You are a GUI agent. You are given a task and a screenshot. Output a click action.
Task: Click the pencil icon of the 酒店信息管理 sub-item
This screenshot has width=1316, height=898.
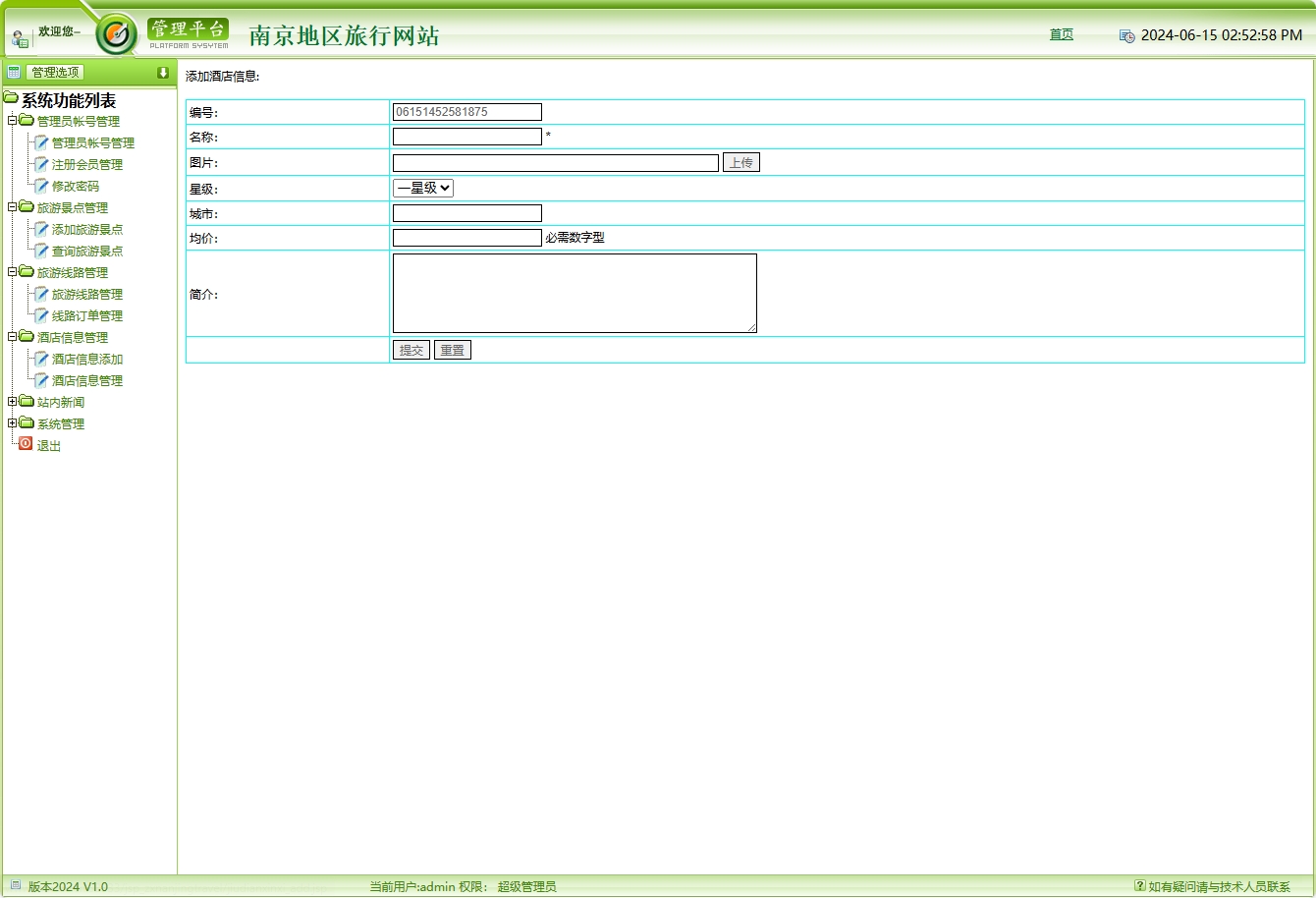41,380
